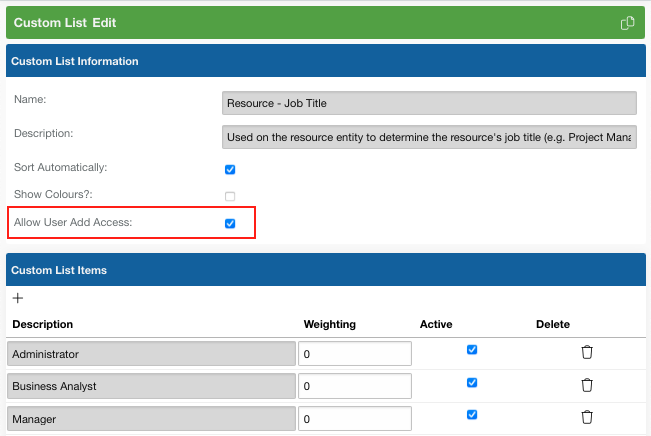The image size is (651, 436).
Task: Click the Description column header
Action: (x=43, y=324)
